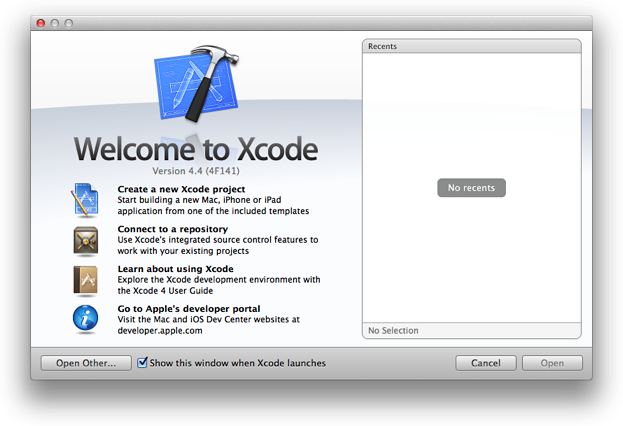Click the Cancel button
Screen dimensions: 623x426
click(x=486, y=363)
